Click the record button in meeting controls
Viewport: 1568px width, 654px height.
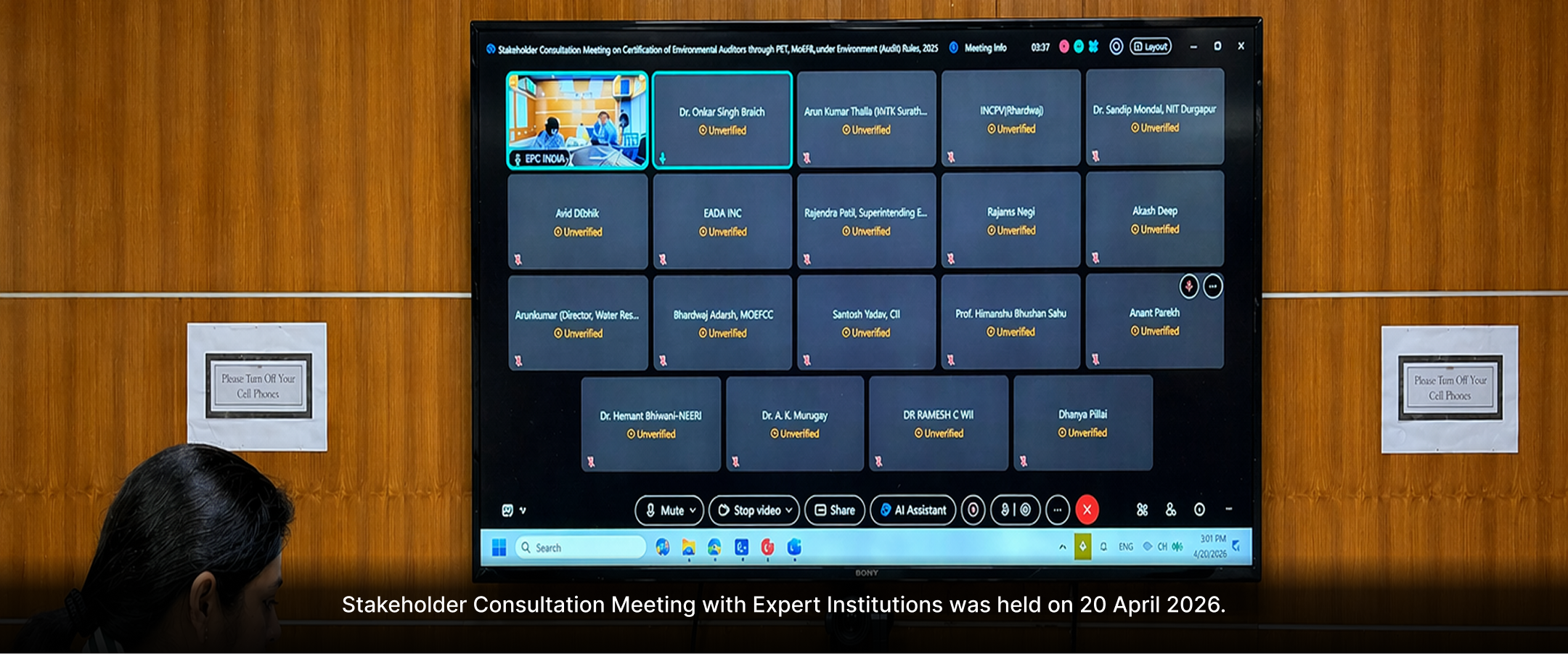point(973,510)
